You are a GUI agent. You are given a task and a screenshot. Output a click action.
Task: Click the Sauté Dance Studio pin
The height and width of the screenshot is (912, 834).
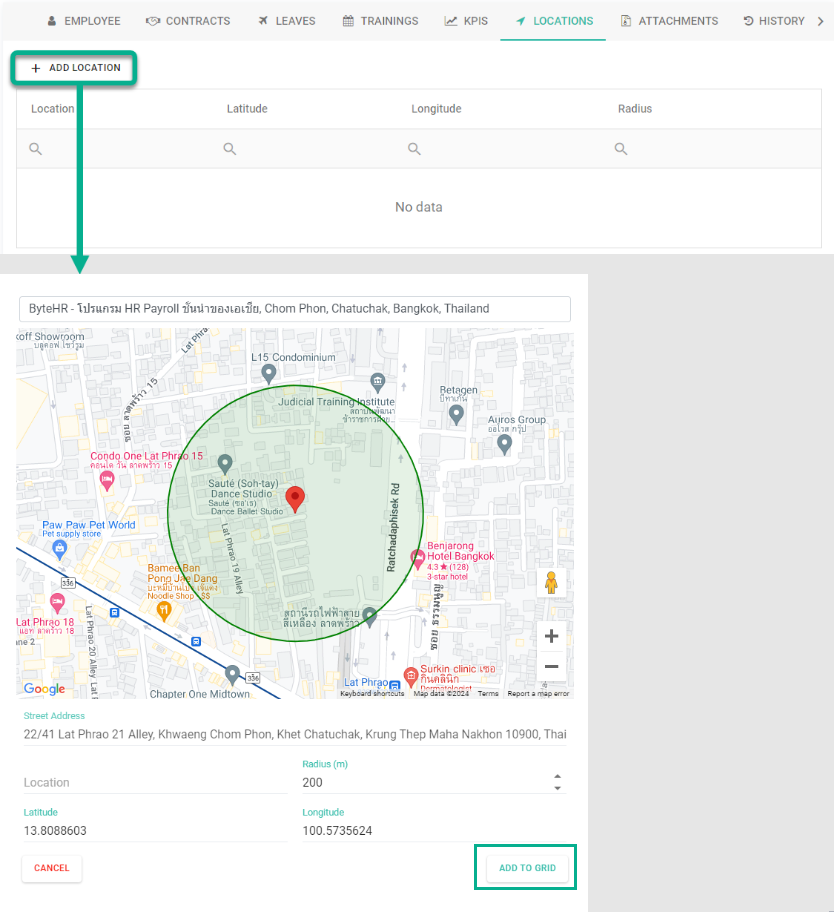tap(225, 464)
